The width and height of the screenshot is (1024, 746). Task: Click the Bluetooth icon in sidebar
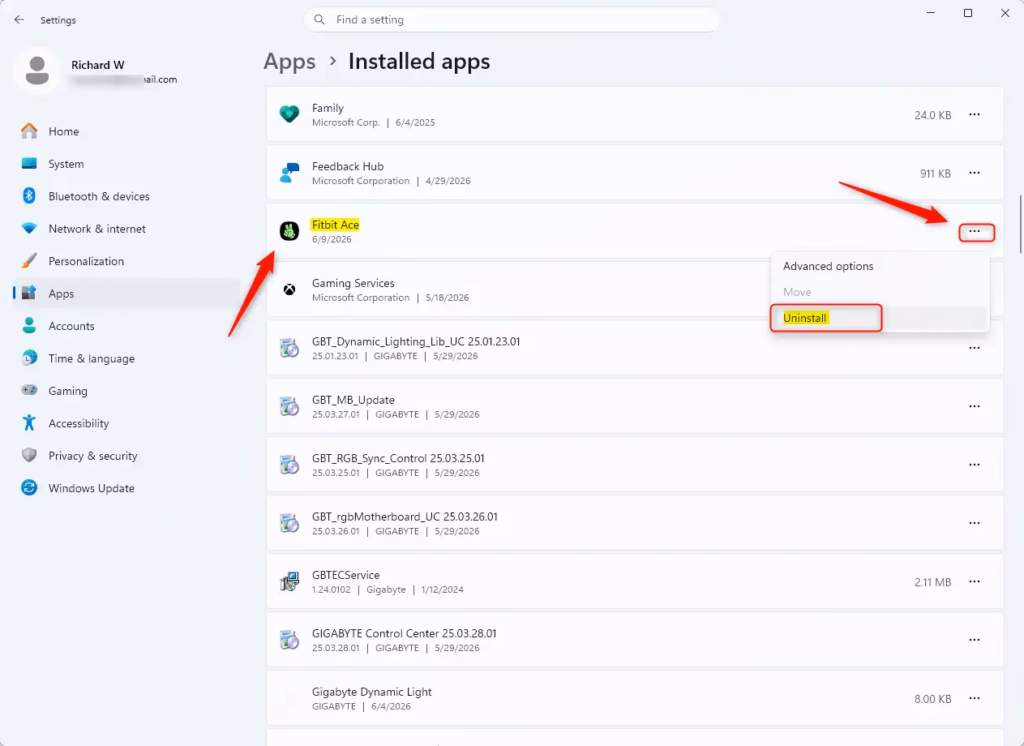pyautogui.click(x=29, y=196)
